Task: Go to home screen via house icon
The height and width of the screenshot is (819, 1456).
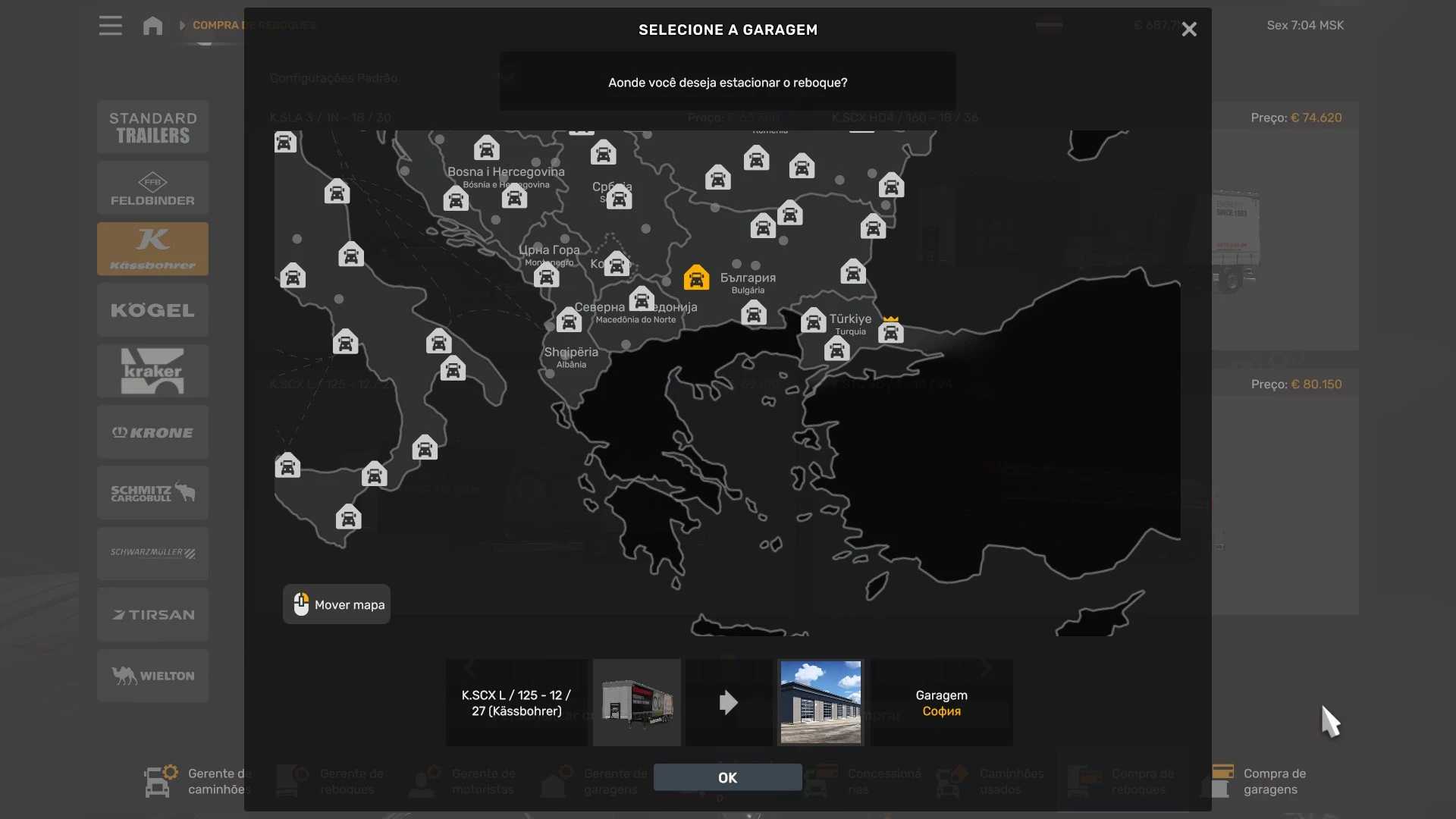Action: pos(152,26)
